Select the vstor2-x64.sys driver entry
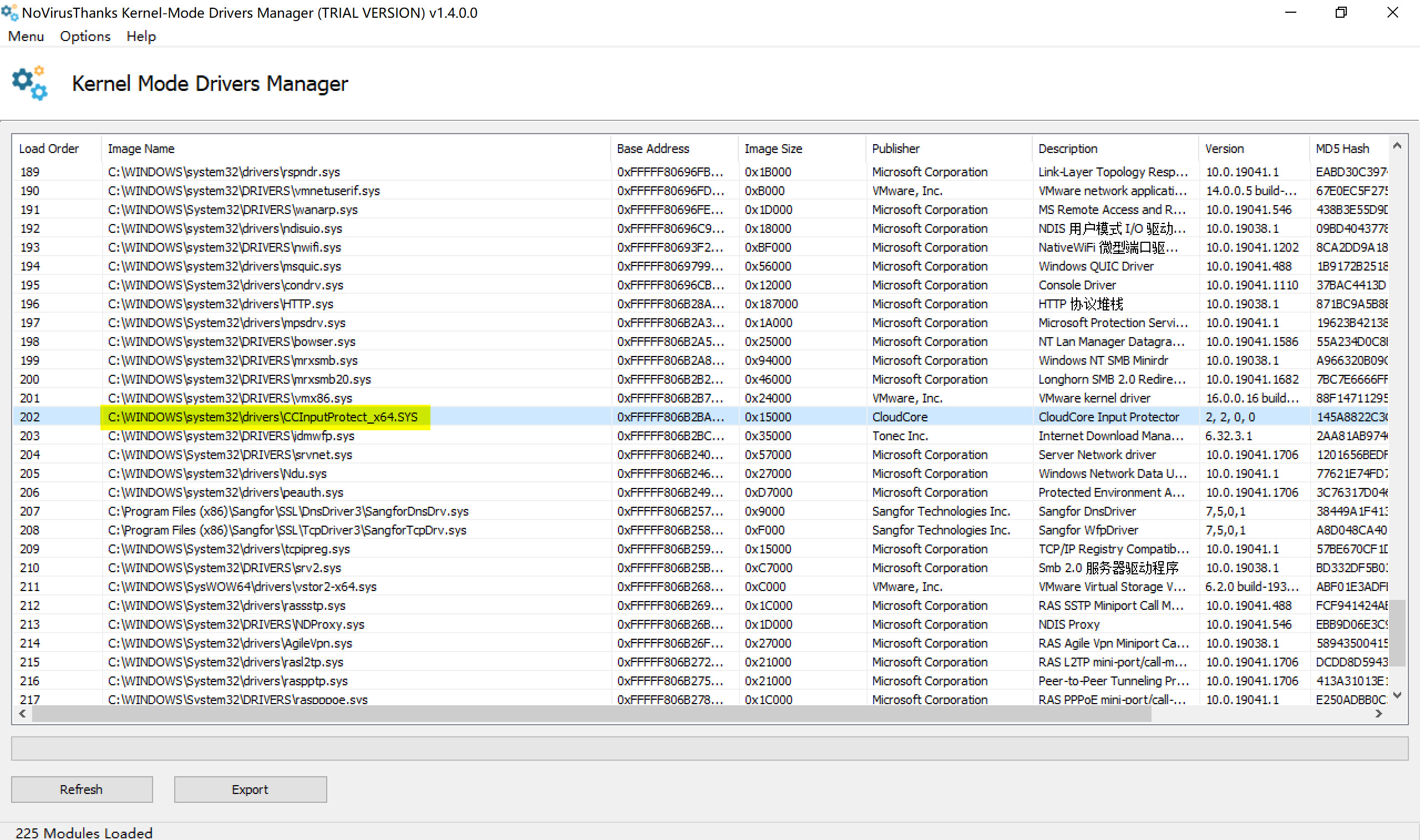Image resolution: width=1420 pixels, height=840 pixels. pyautogui.click(x=701, y=587)
